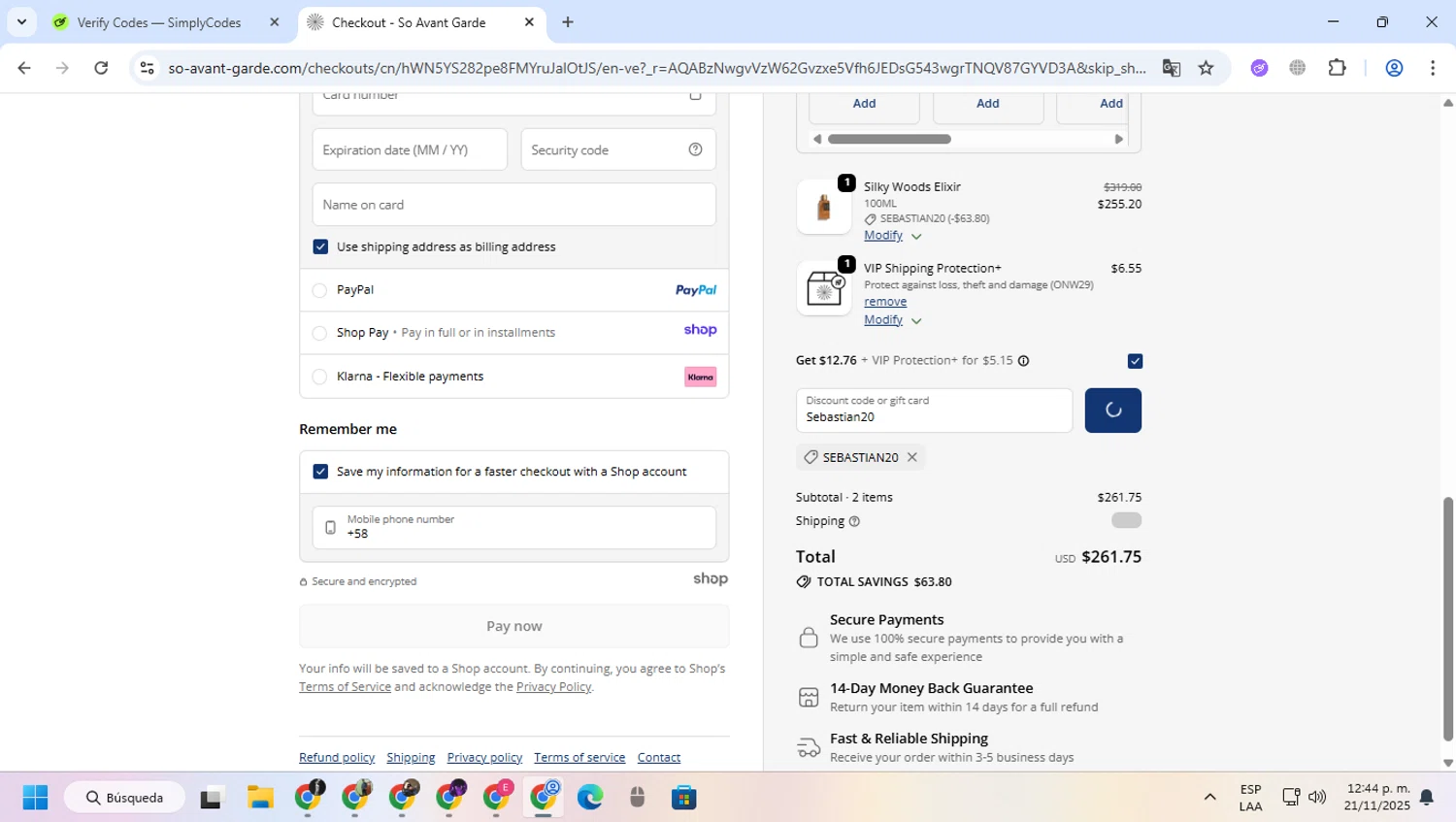Focus the Mobile phone number field

point(514,527)
